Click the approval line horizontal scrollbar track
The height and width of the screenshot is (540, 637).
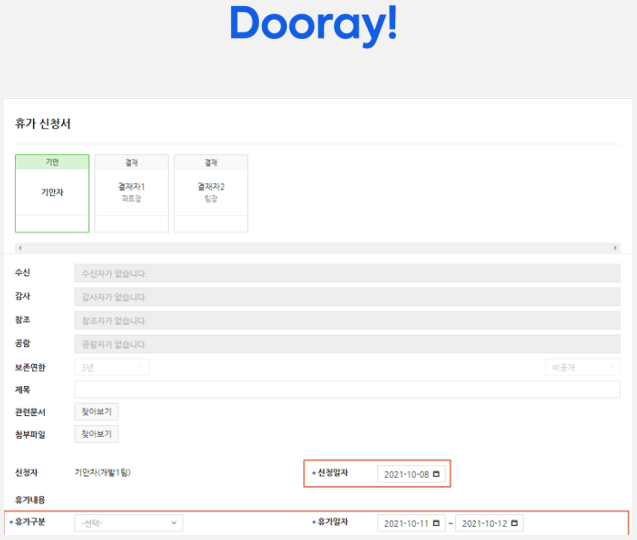coord(318,248)
